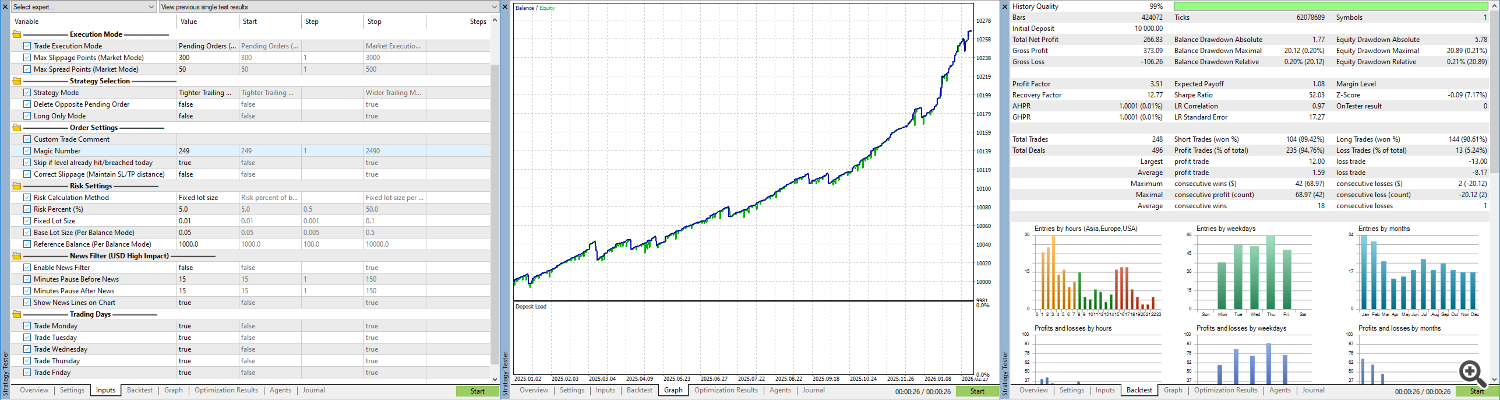
Task: Click the Deposit Load label under the graph
Action: pos(532,306)
